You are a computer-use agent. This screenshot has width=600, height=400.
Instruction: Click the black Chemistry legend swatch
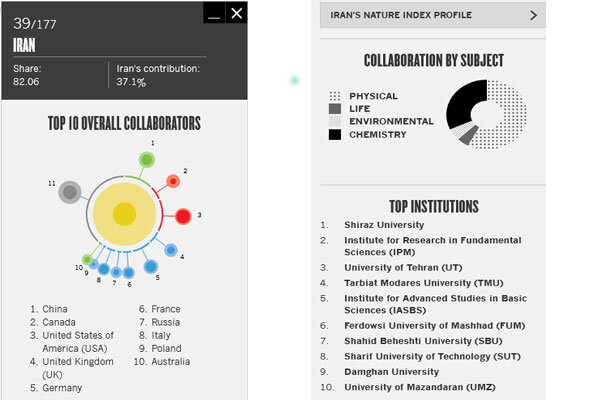[335, 134]
